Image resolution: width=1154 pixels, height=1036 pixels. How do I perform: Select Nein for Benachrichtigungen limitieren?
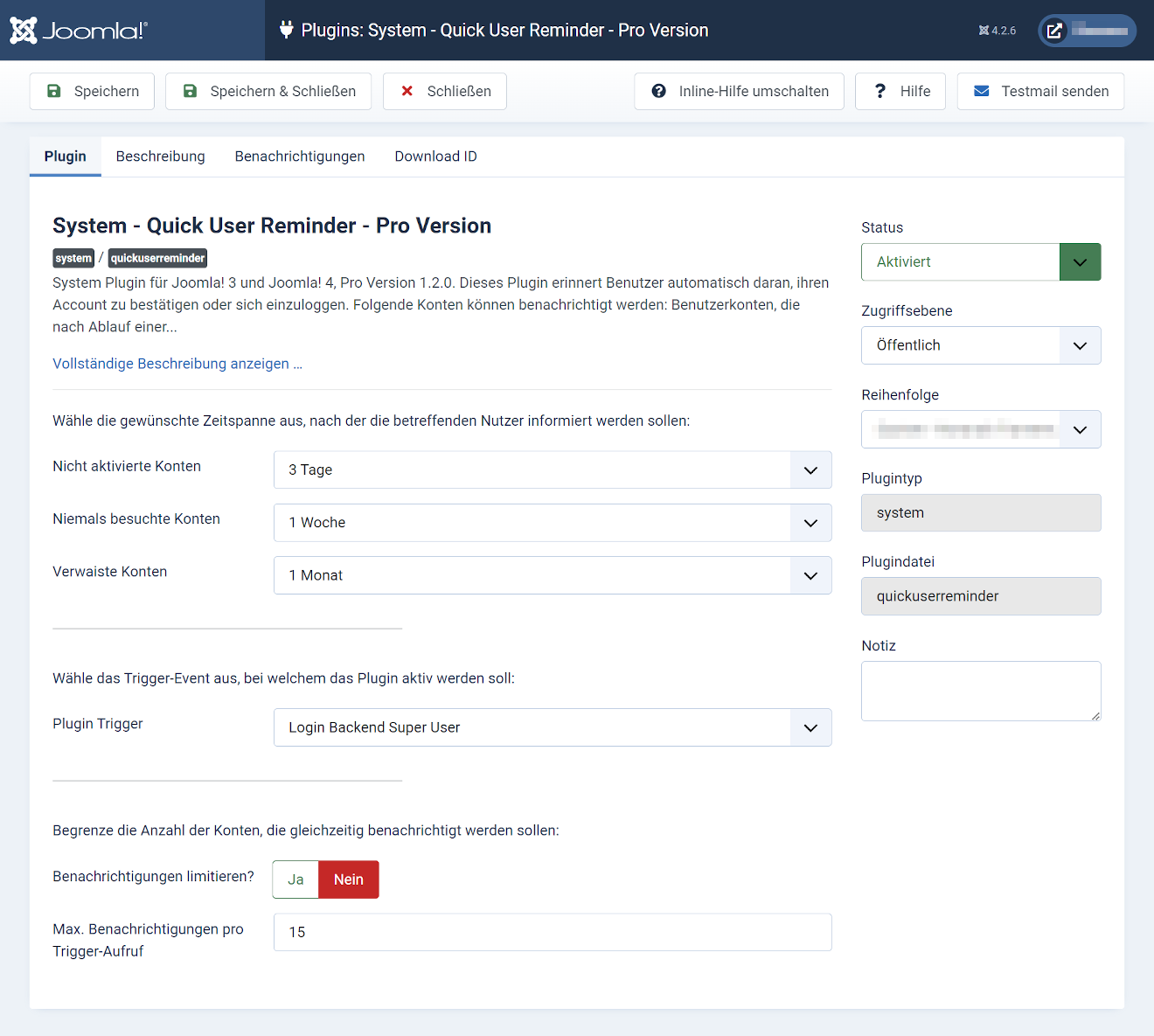coord(349,880)
